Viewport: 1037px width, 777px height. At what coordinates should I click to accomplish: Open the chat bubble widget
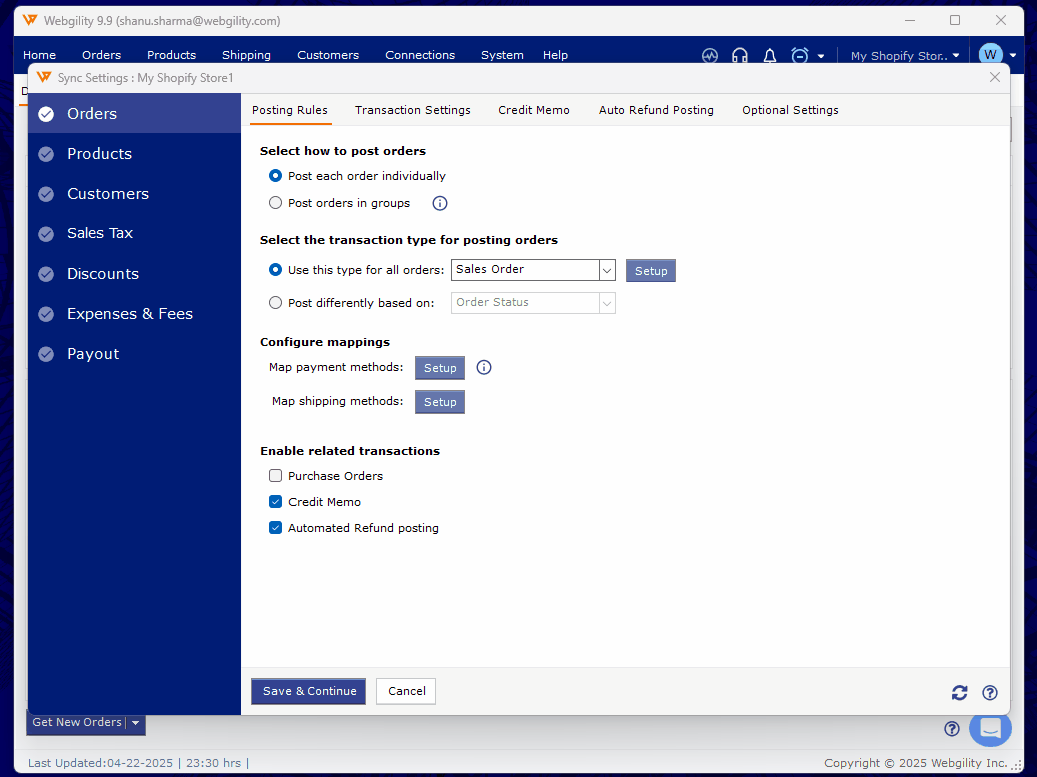point(990,728)
